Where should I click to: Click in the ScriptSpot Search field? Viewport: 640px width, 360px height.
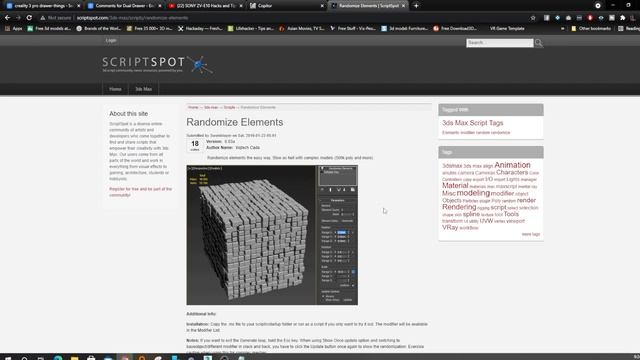(500, 43)
